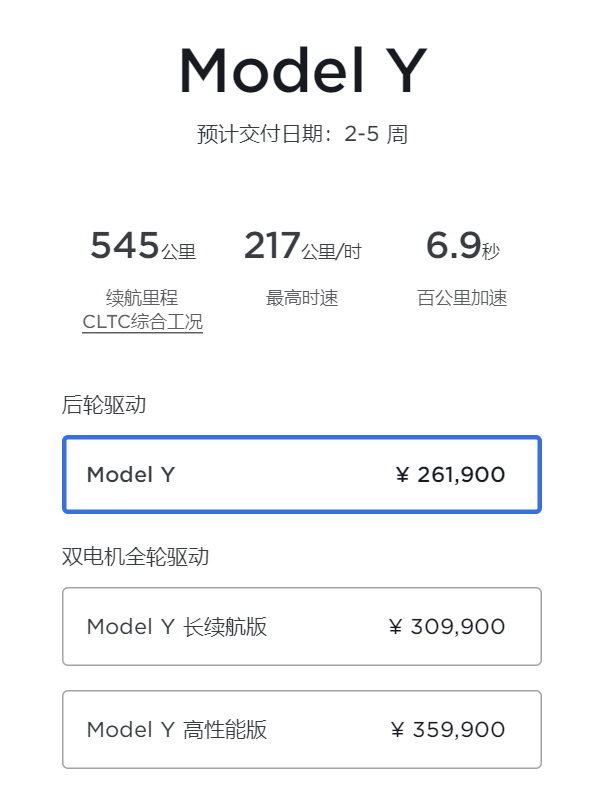
Task: Click the ¥ 261,900 price
Action: 450,475
